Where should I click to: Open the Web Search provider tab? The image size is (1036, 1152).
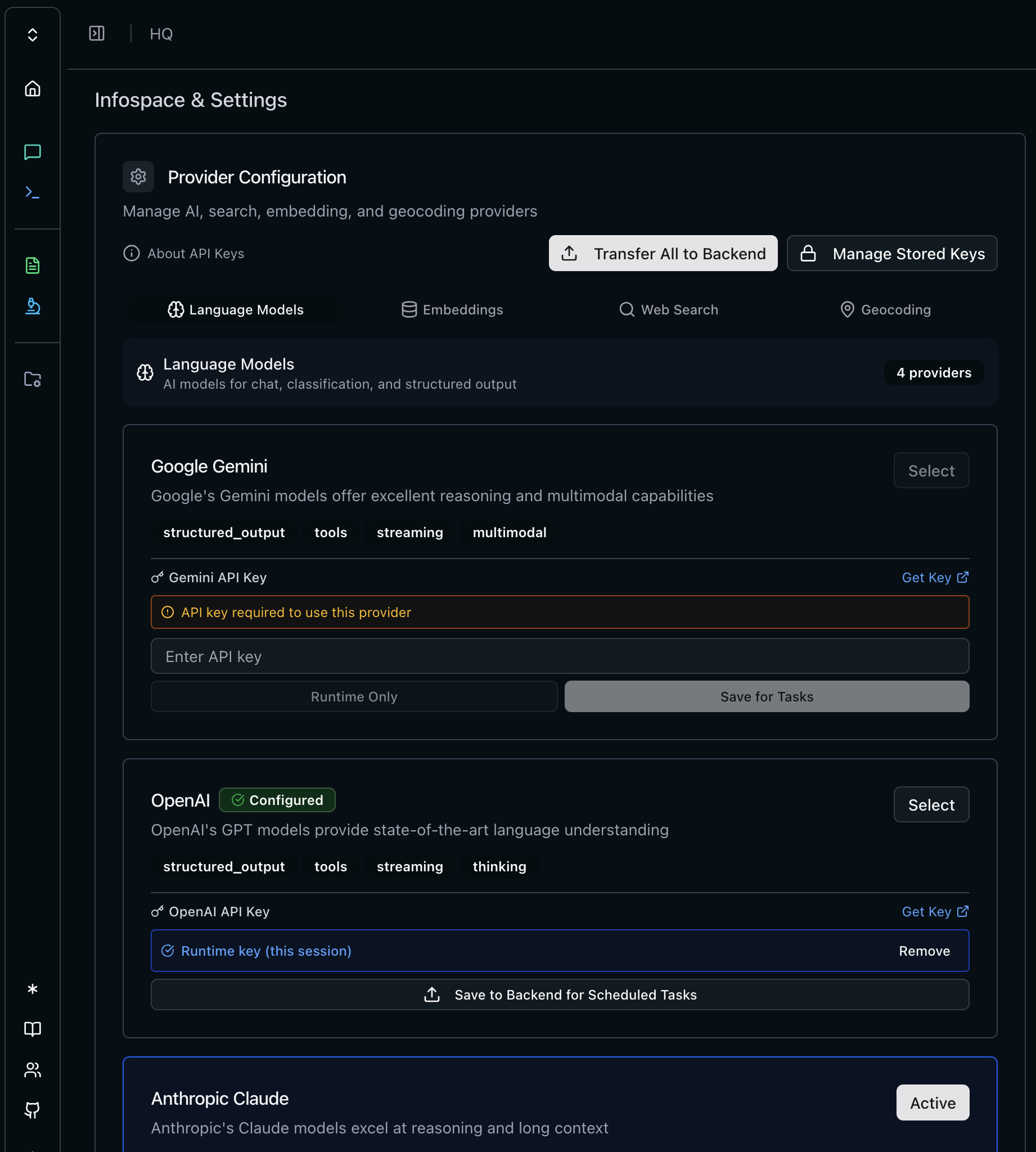(669, 309)
